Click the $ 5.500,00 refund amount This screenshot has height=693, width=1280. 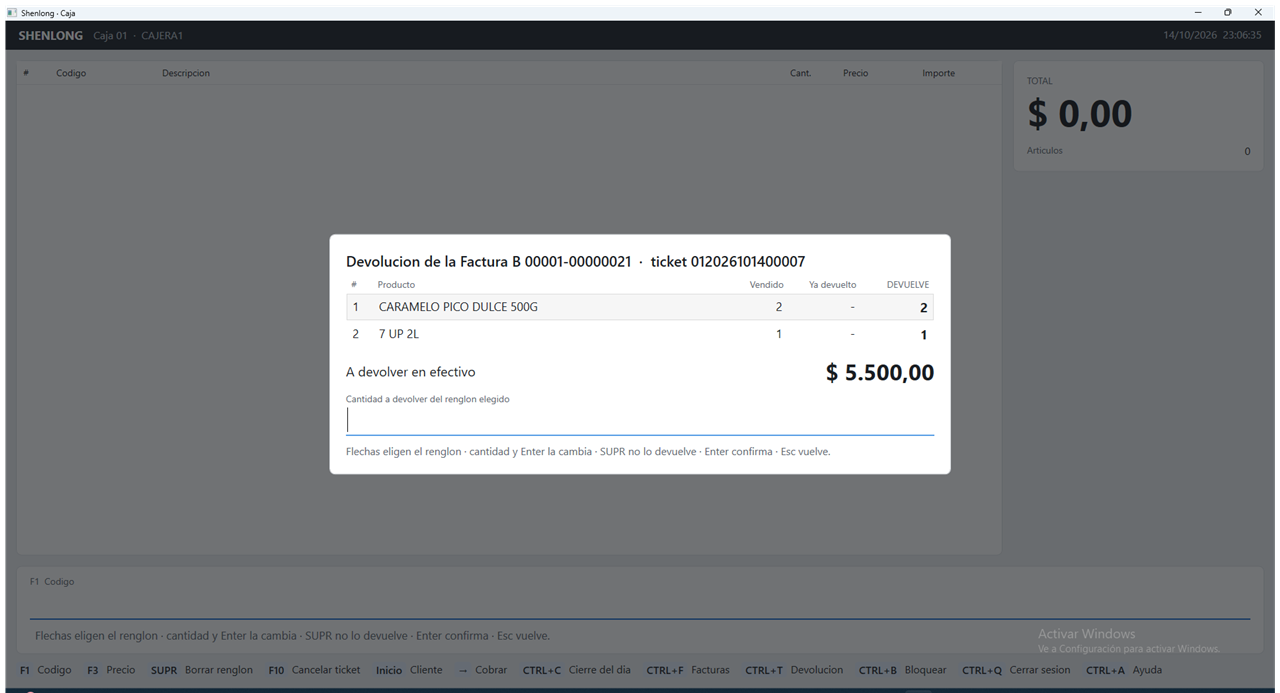click(880, 373)
